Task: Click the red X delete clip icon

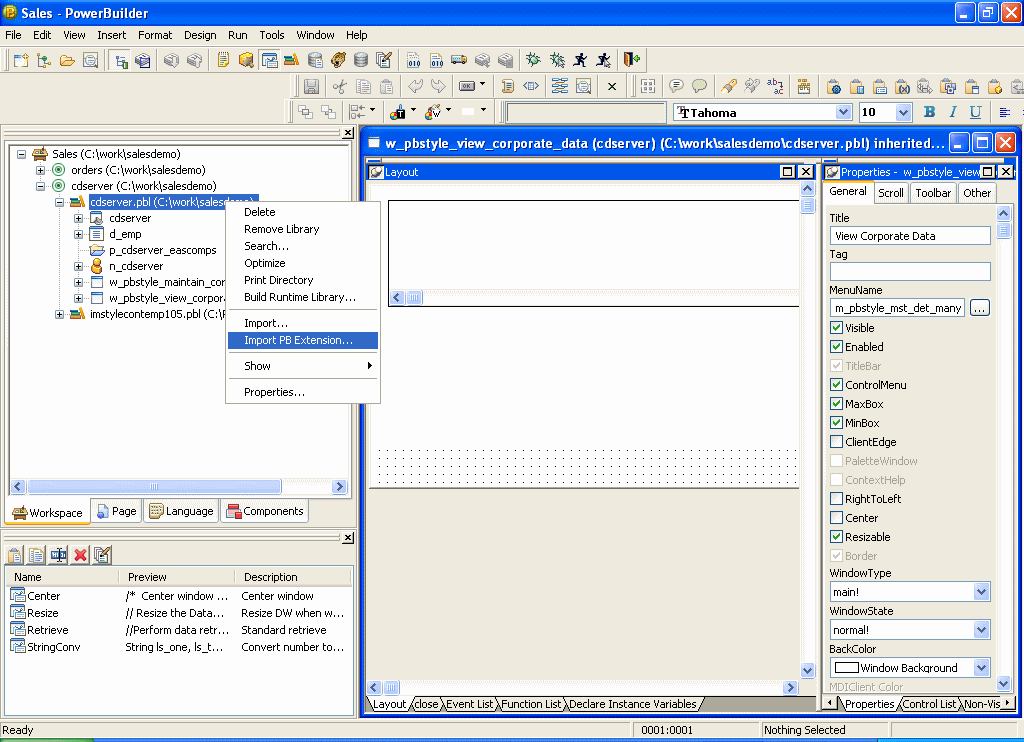Action: coord(80,555)
